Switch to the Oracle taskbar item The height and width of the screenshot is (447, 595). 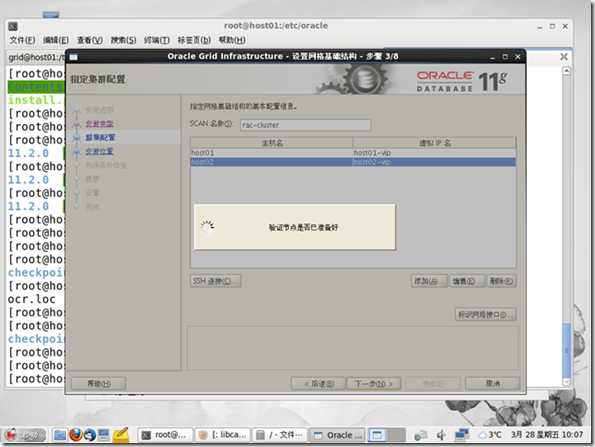click(337, 435)
